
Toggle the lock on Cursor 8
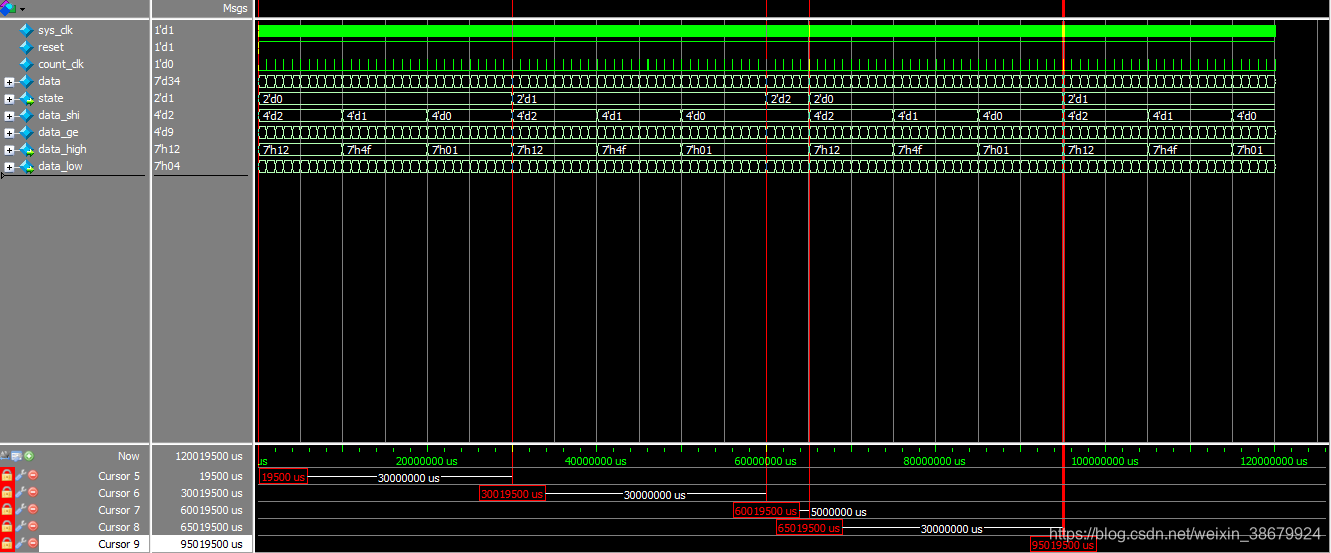coord(7,527)
